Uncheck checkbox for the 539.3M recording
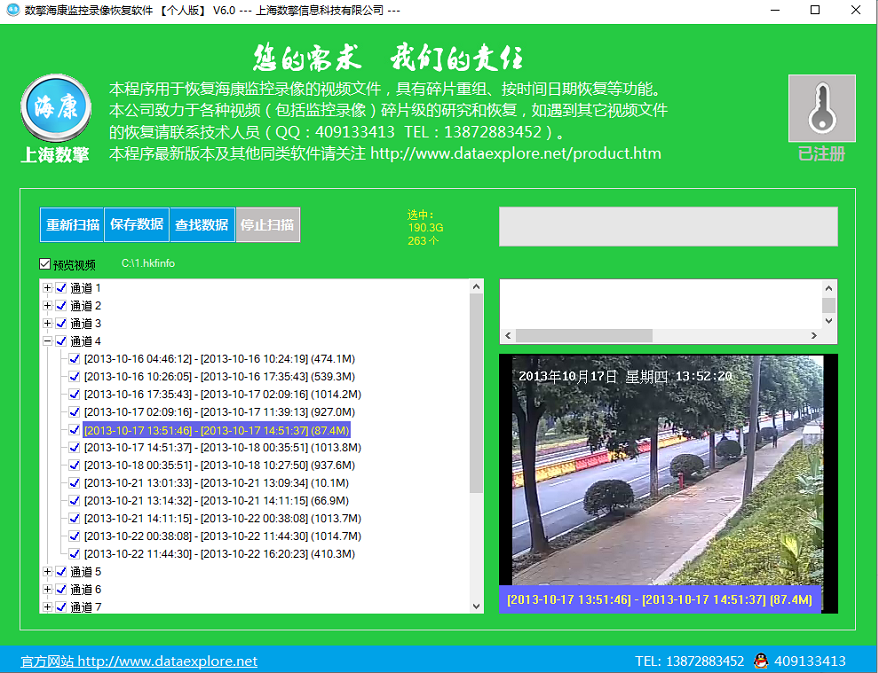The image size is (878, 673). [x=74, y=377]
